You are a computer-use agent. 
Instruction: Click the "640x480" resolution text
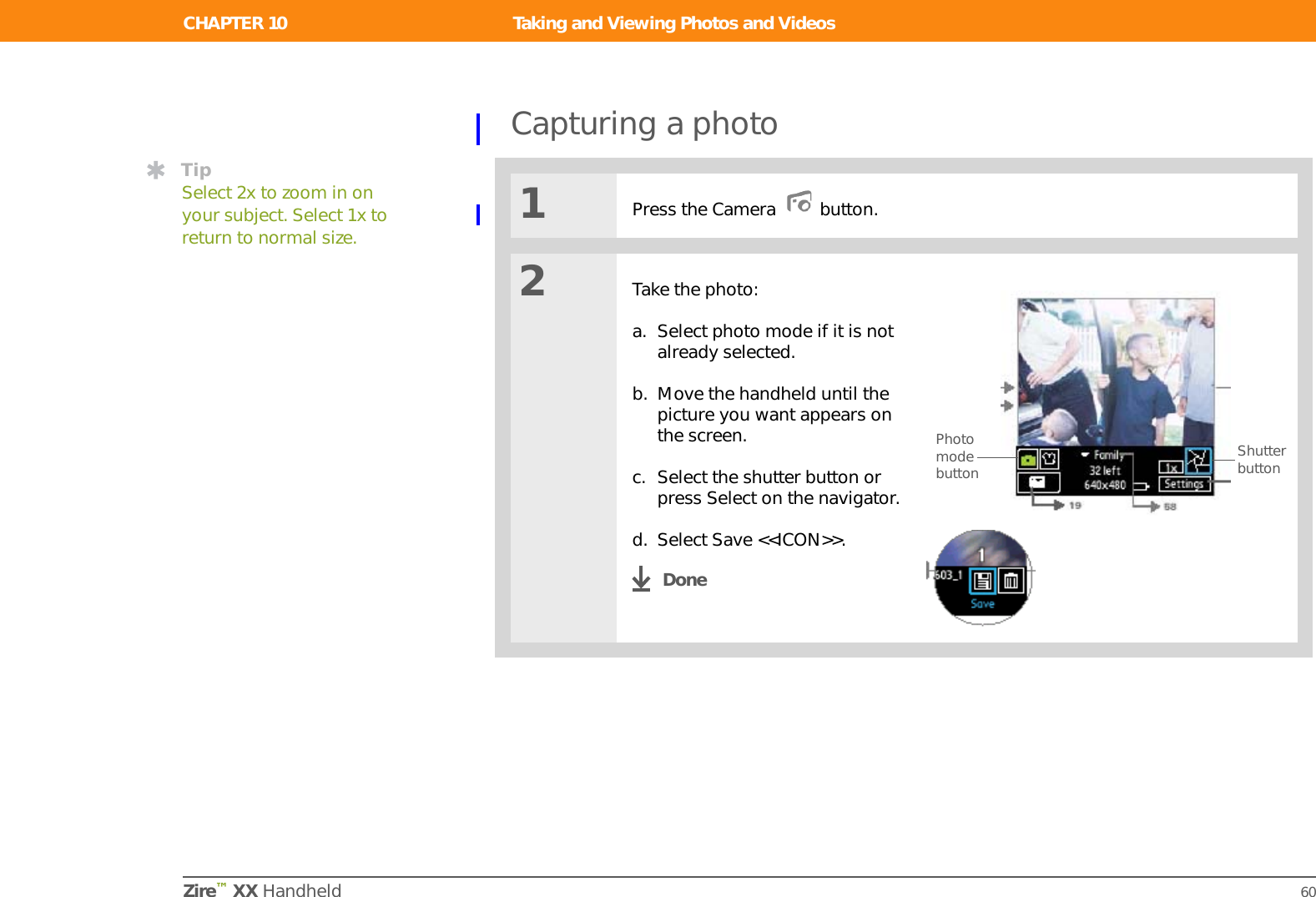1105,485
